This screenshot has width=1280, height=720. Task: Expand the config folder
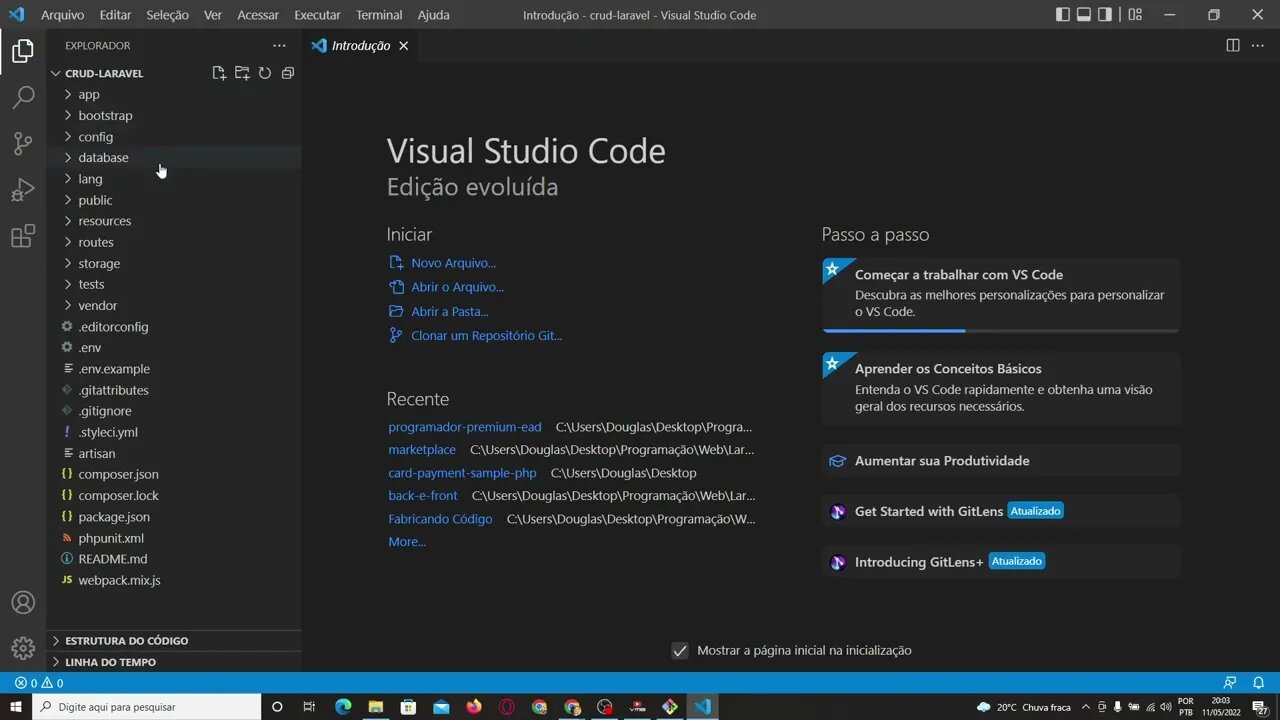coord(174,136)
